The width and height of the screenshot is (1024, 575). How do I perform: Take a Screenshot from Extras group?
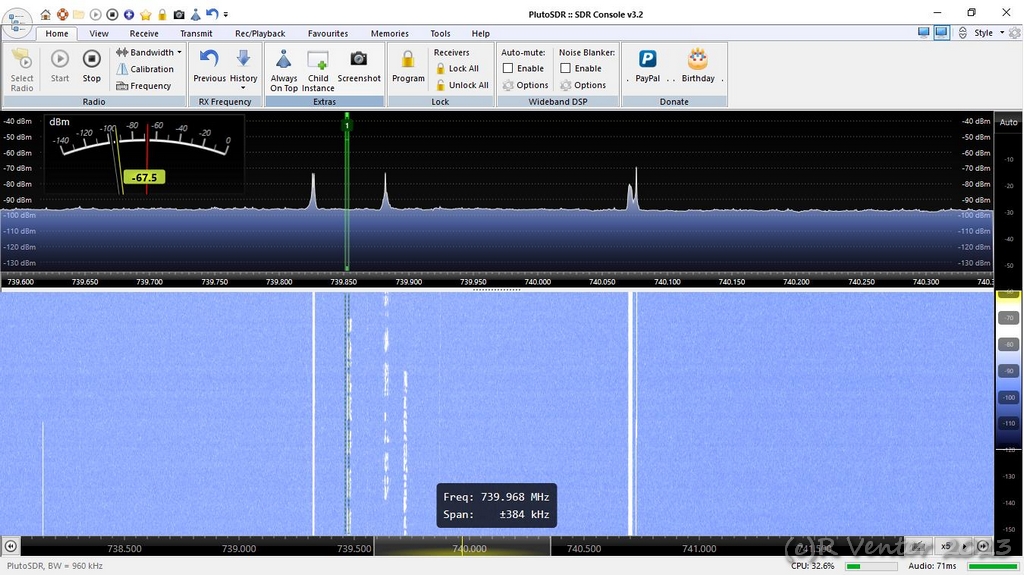point(359,67)
